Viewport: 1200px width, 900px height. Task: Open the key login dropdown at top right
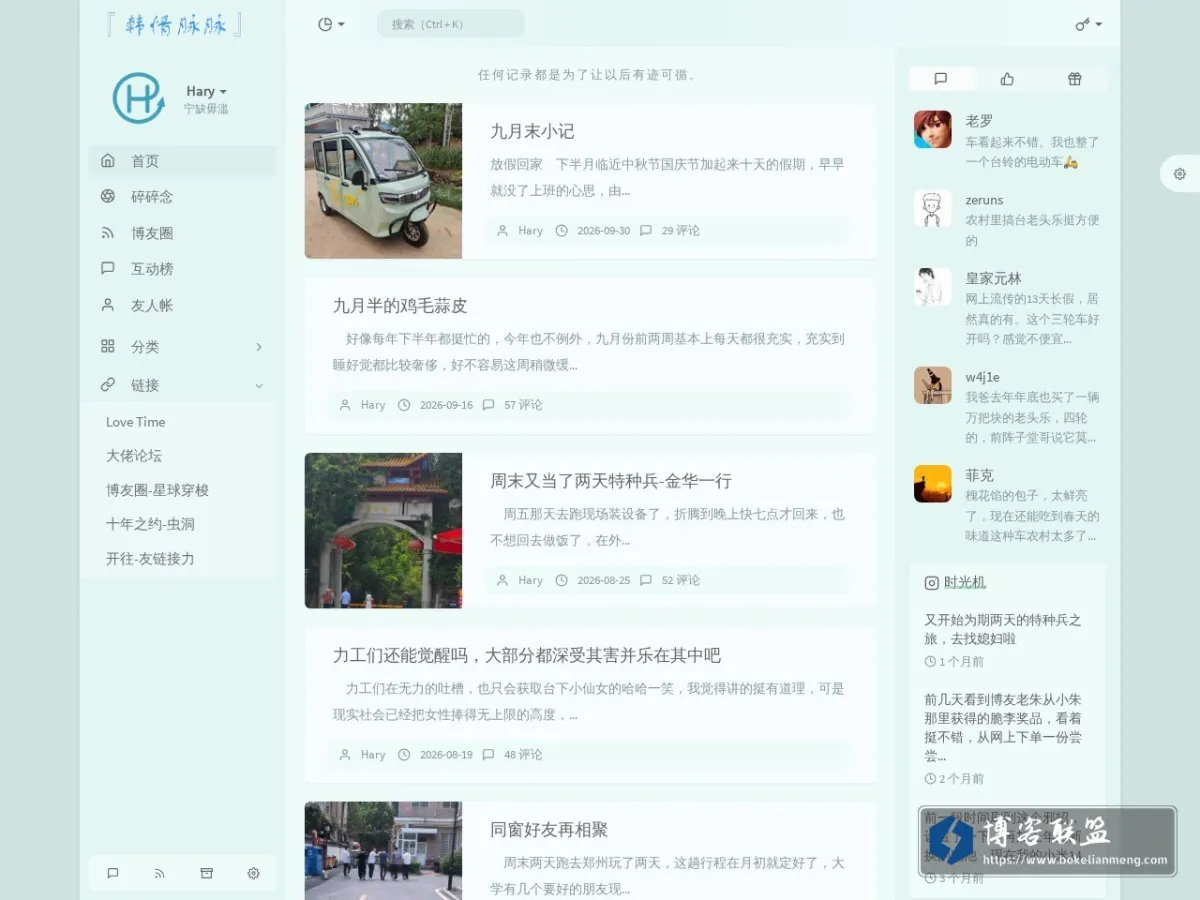1089,24
